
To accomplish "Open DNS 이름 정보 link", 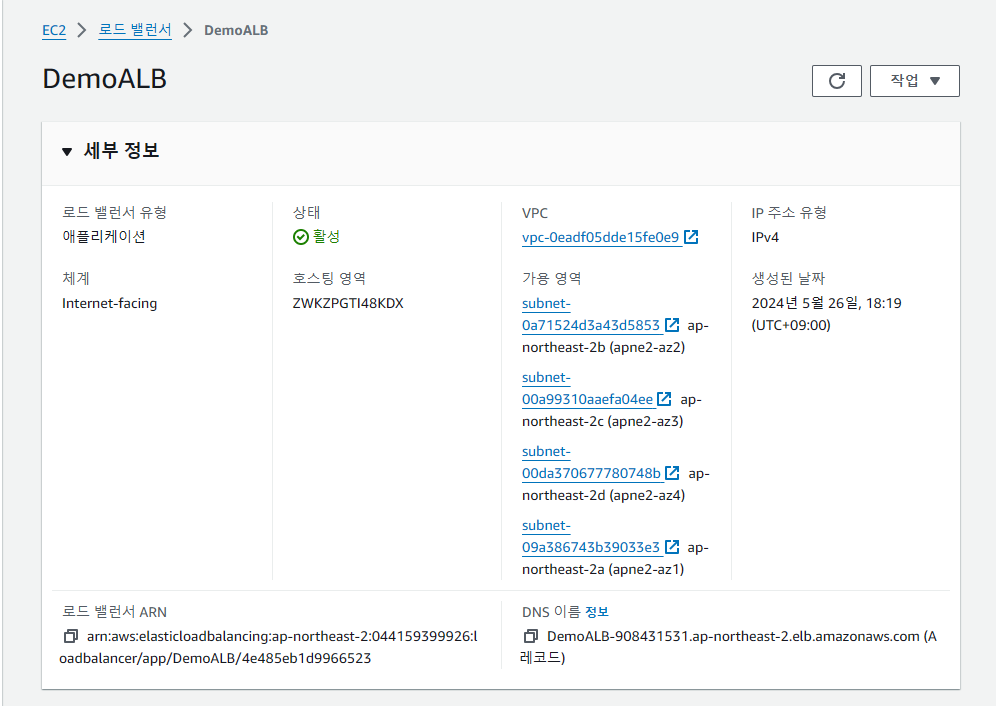I will tap(596, 612).
